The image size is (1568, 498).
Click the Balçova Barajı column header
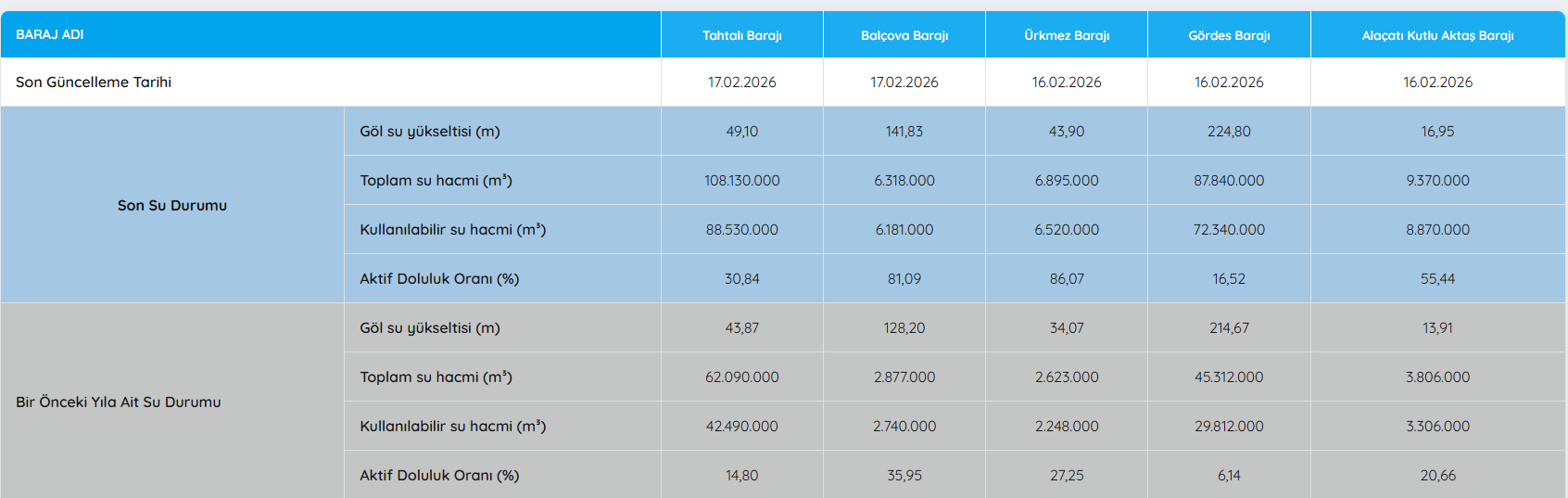[x=904, y=35]
